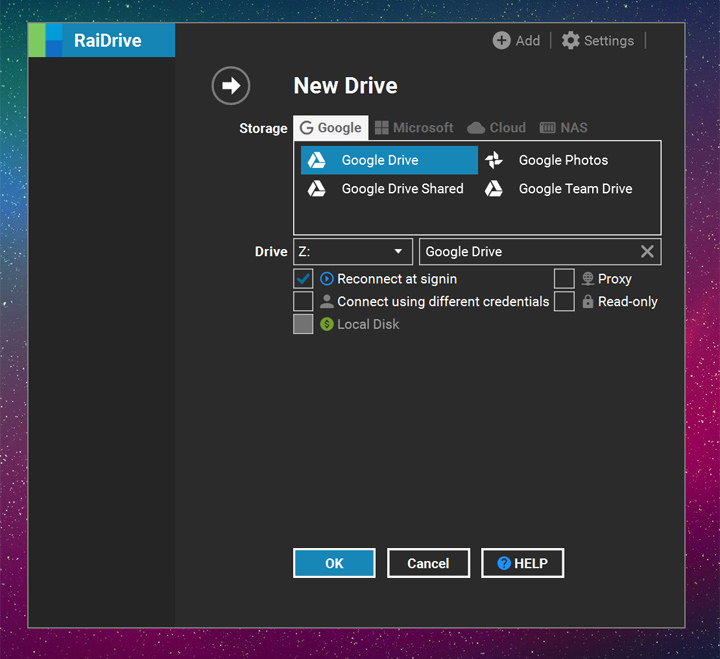This screenshot has height=659, width=720.
Task: Click the RaiDrive title text
Action: [108, 40]
